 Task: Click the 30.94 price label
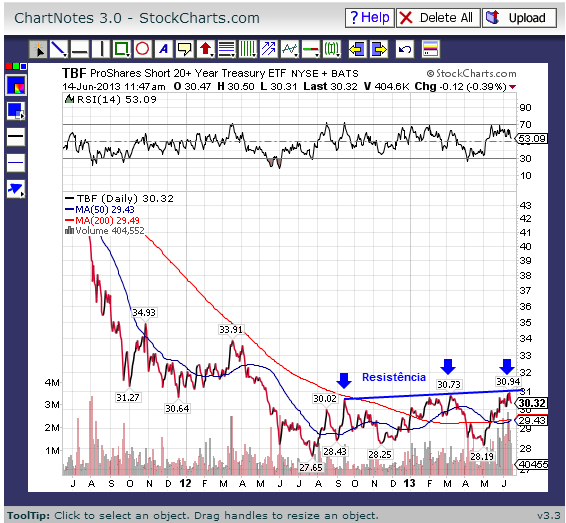click(508, 382)
